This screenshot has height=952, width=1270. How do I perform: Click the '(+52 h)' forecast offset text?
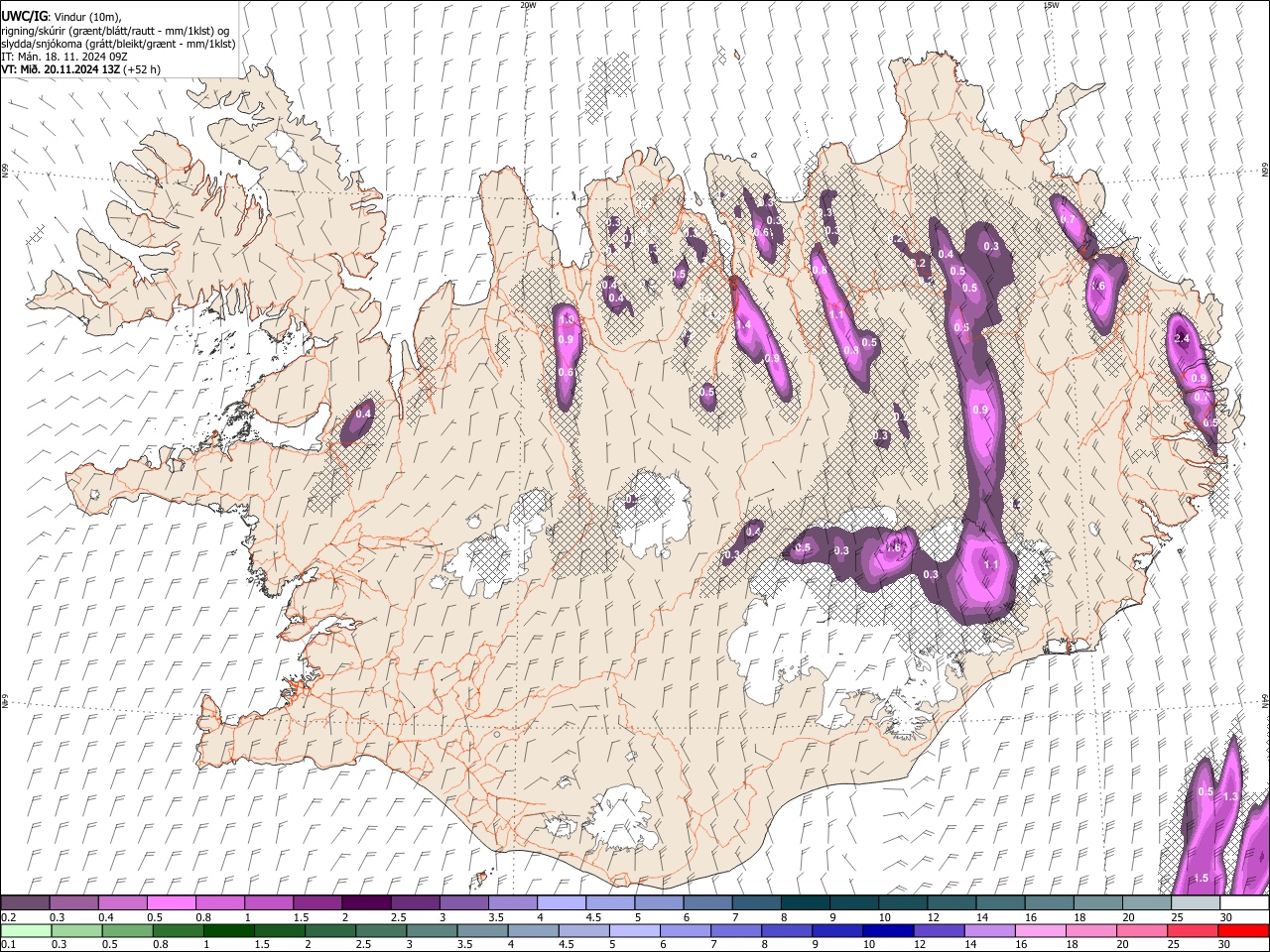pyautogui.click(x=142, y=69)
